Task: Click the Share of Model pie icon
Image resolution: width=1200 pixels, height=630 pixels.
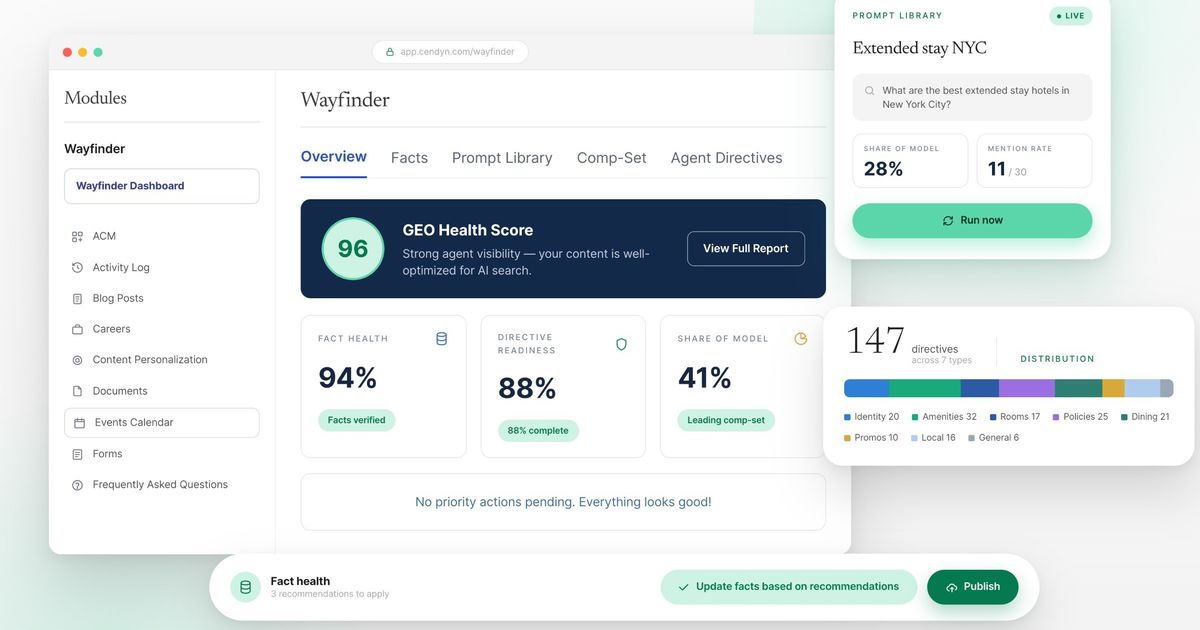Action: pyautogui.click(x=800, y=339)
